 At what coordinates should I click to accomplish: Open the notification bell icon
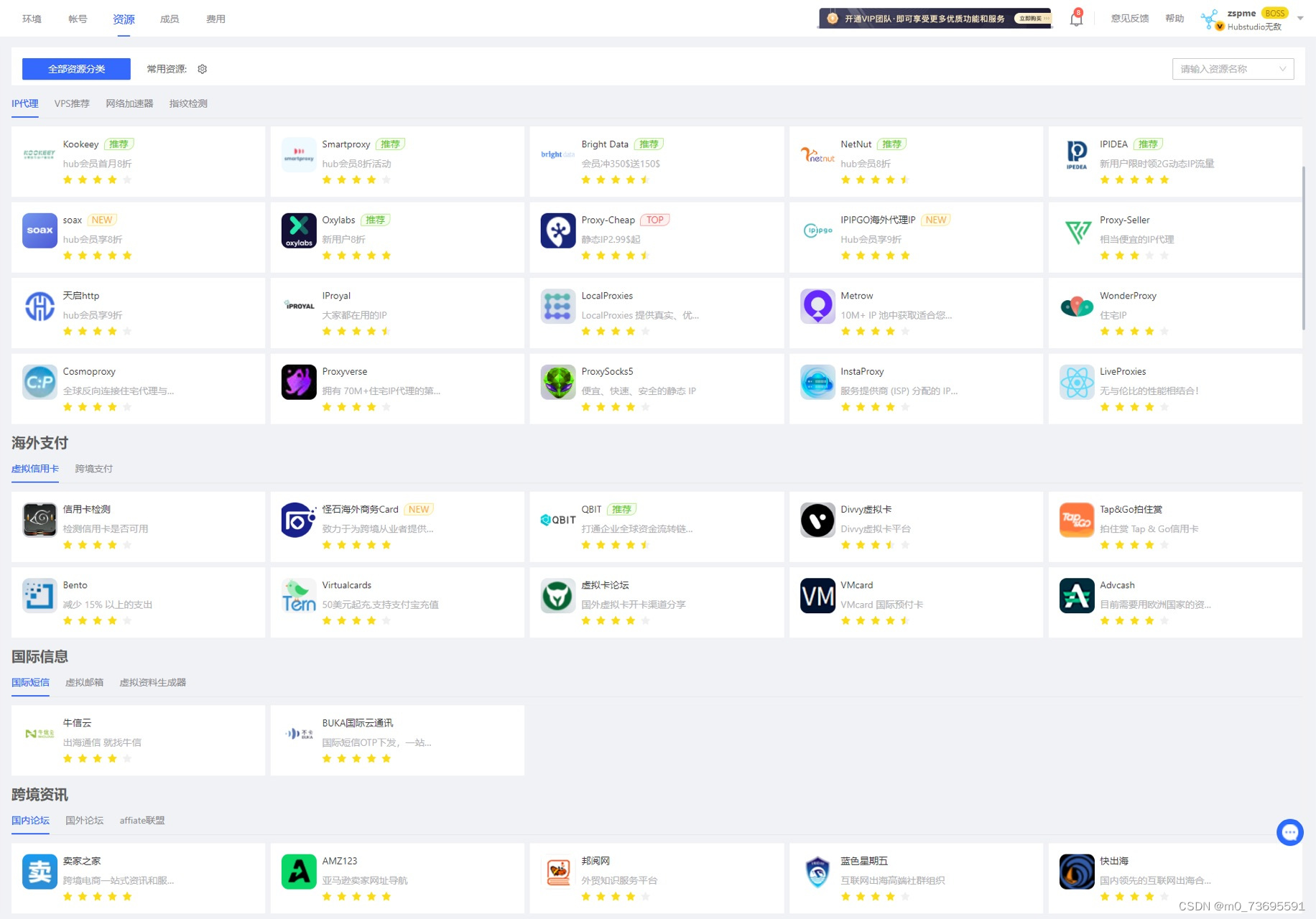1076,19
